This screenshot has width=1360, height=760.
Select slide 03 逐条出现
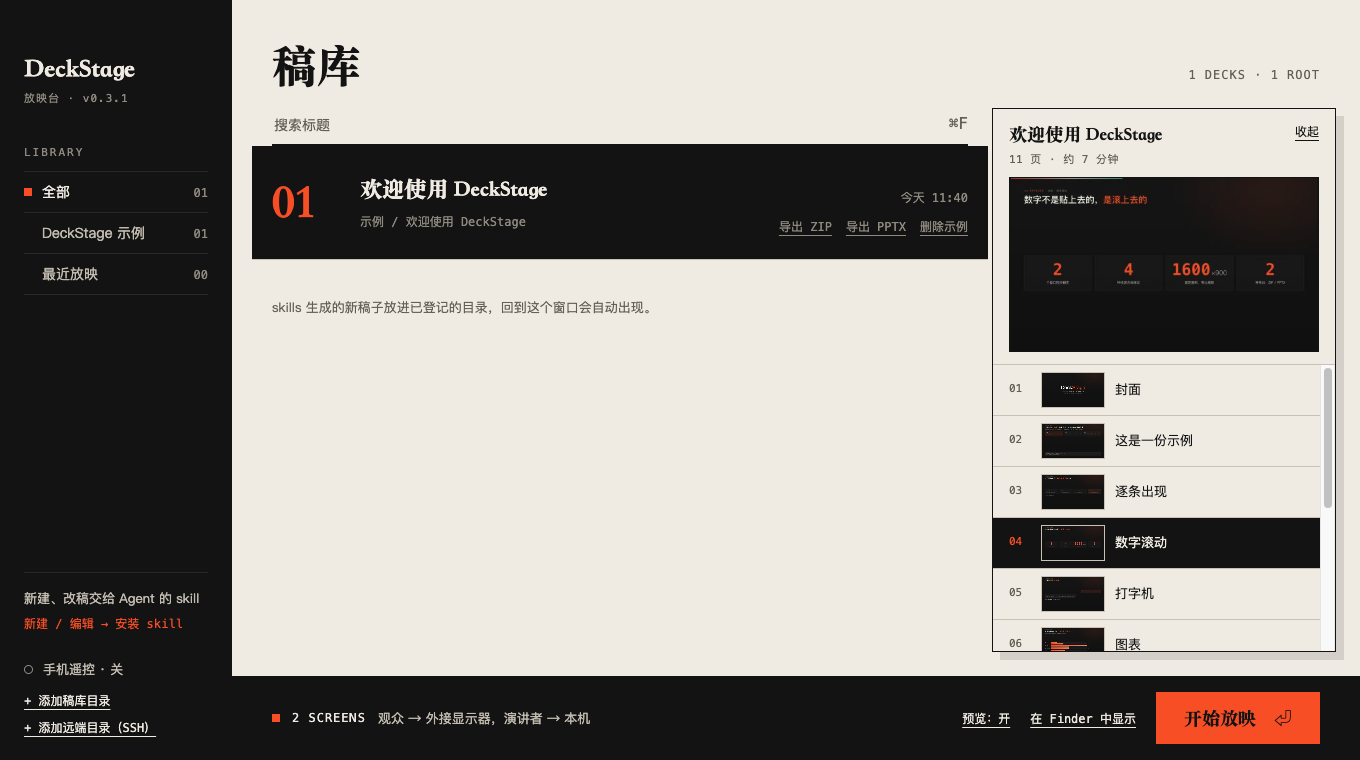coord(1156,491)
